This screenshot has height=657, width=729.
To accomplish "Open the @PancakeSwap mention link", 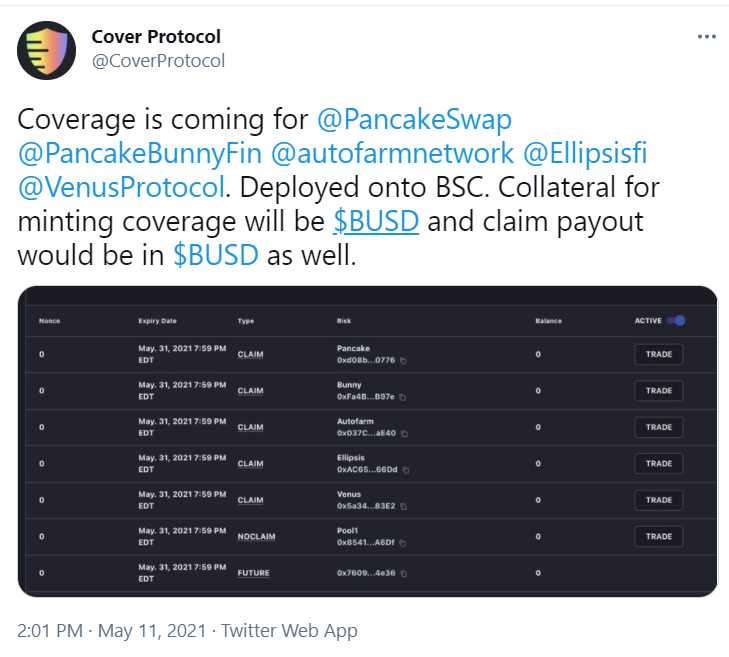I will [414, 119].
